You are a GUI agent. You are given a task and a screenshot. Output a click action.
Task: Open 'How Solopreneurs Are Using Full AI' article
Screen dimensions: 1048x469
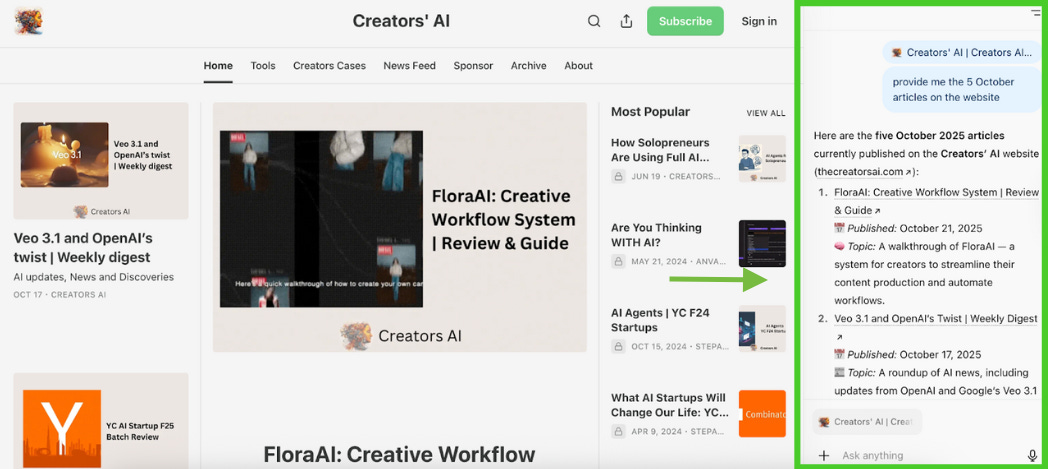(x=660, y=150)
